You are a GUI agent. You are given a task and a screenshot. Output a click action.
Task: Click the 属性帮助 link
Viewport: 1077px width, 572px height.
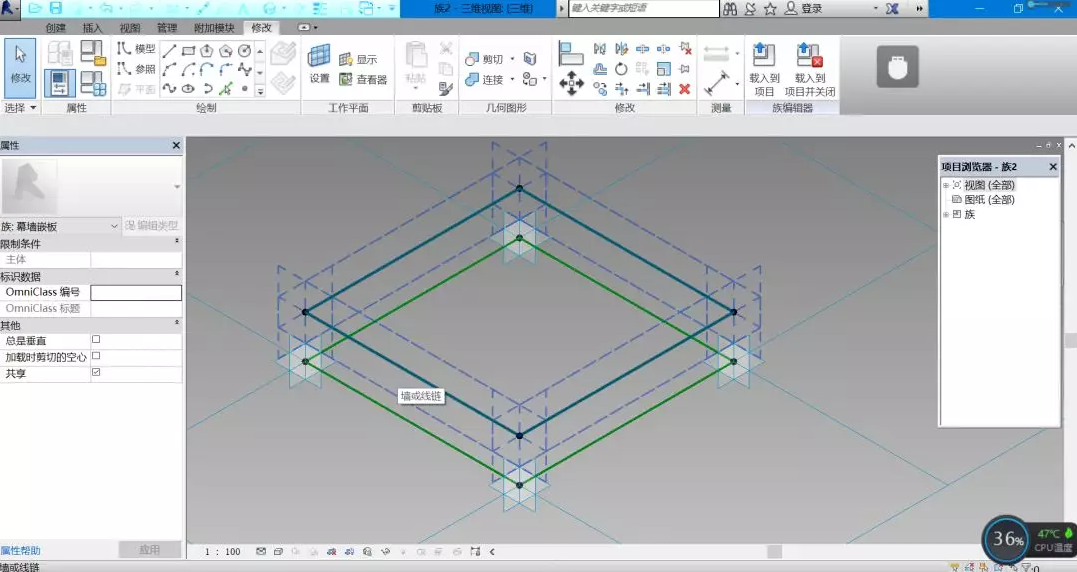coord(21,550)
